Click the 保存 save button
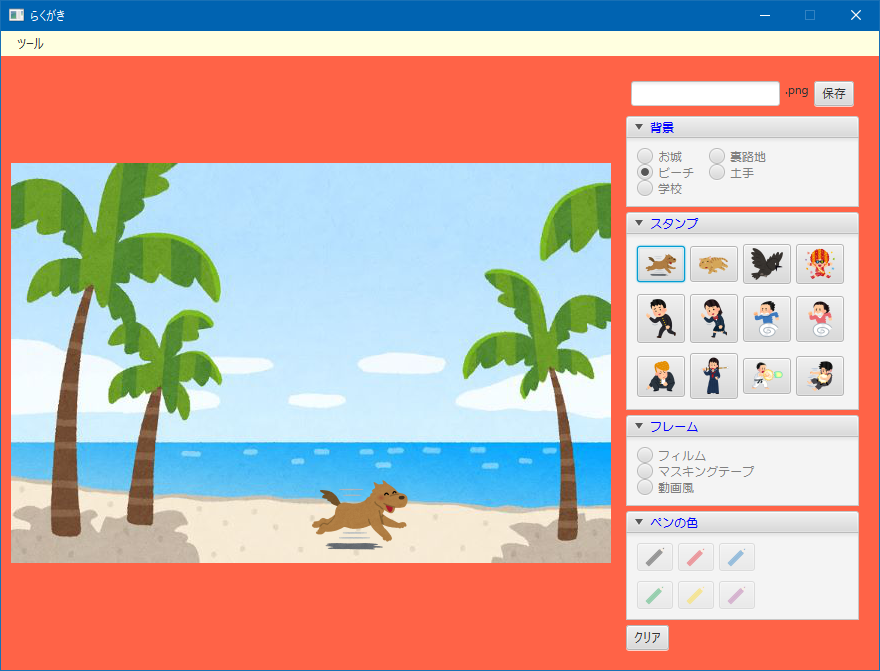Viewport: 880px width, 671px height. (833, 93)
